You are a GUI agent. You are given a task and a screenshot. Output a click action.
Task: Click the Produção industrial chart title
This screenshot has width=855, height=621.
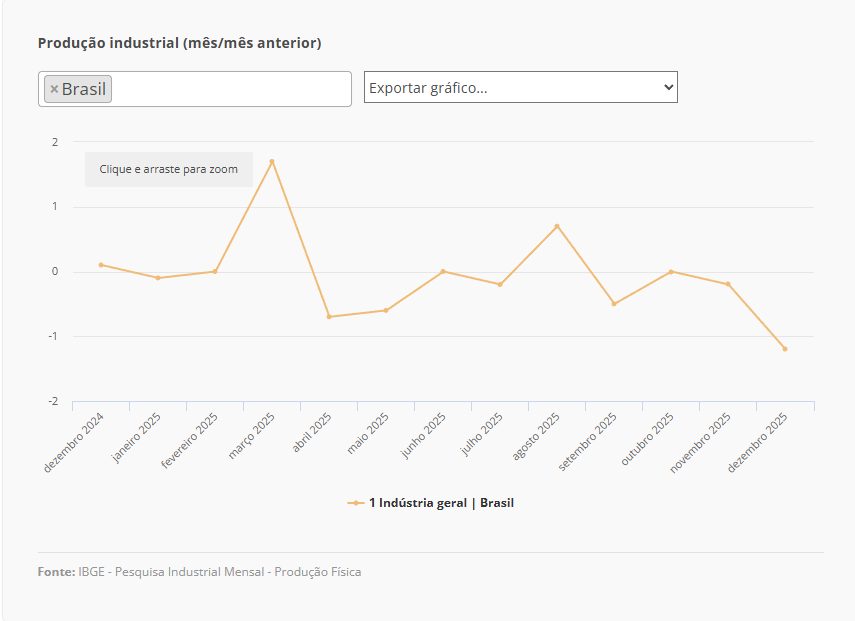[x=179, y=43]
